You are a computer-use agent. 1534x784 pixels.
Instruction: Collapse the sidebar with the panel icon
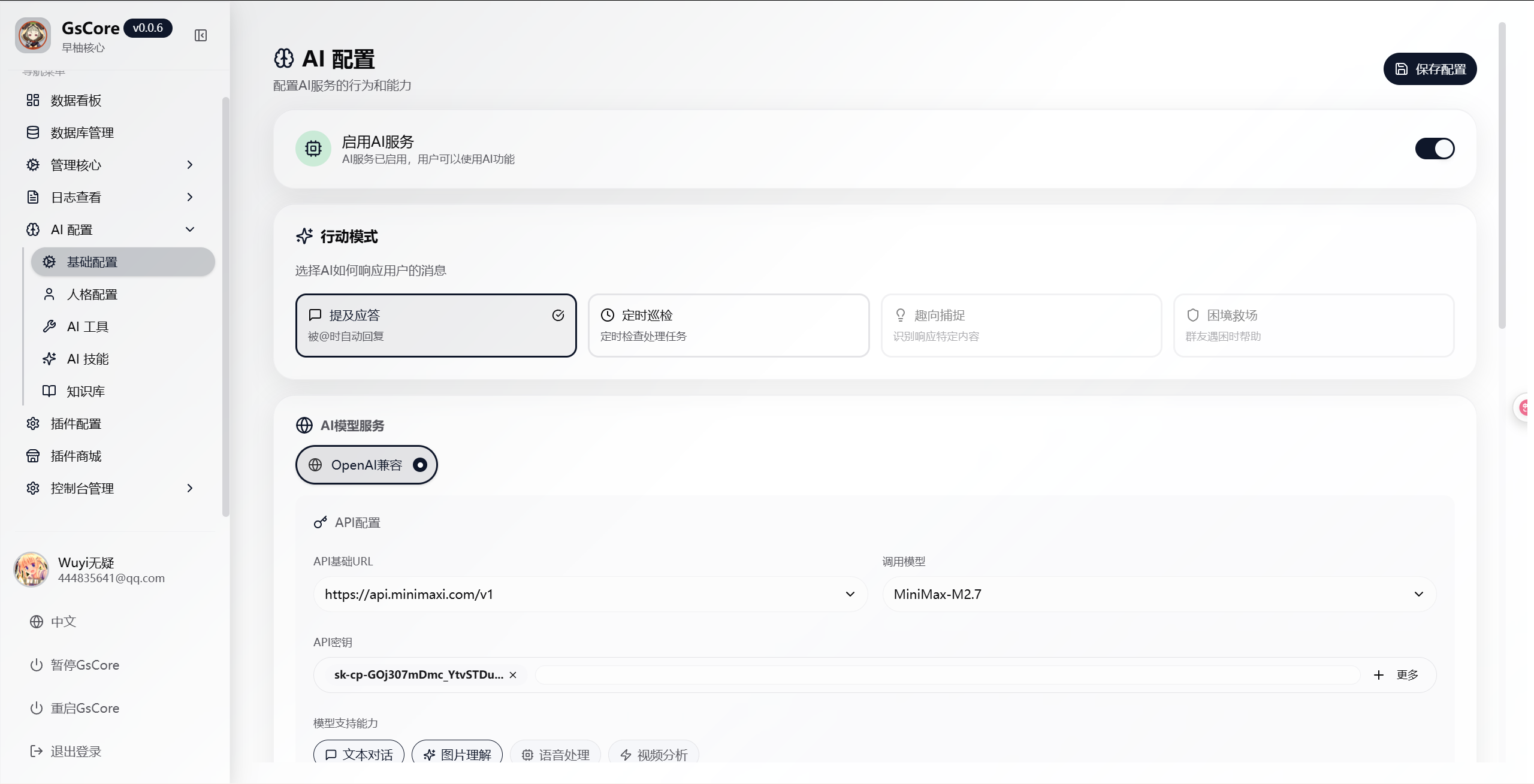[201, 35]
